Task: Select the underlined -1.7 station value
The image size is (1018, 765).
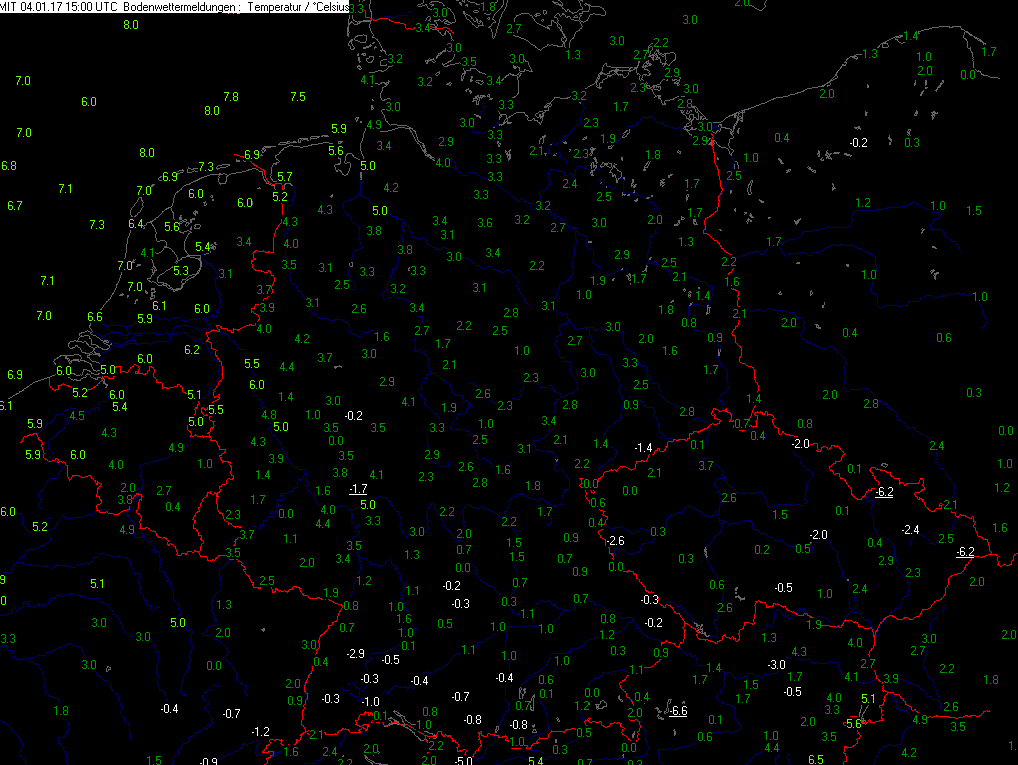Action: tap(358, 489)
